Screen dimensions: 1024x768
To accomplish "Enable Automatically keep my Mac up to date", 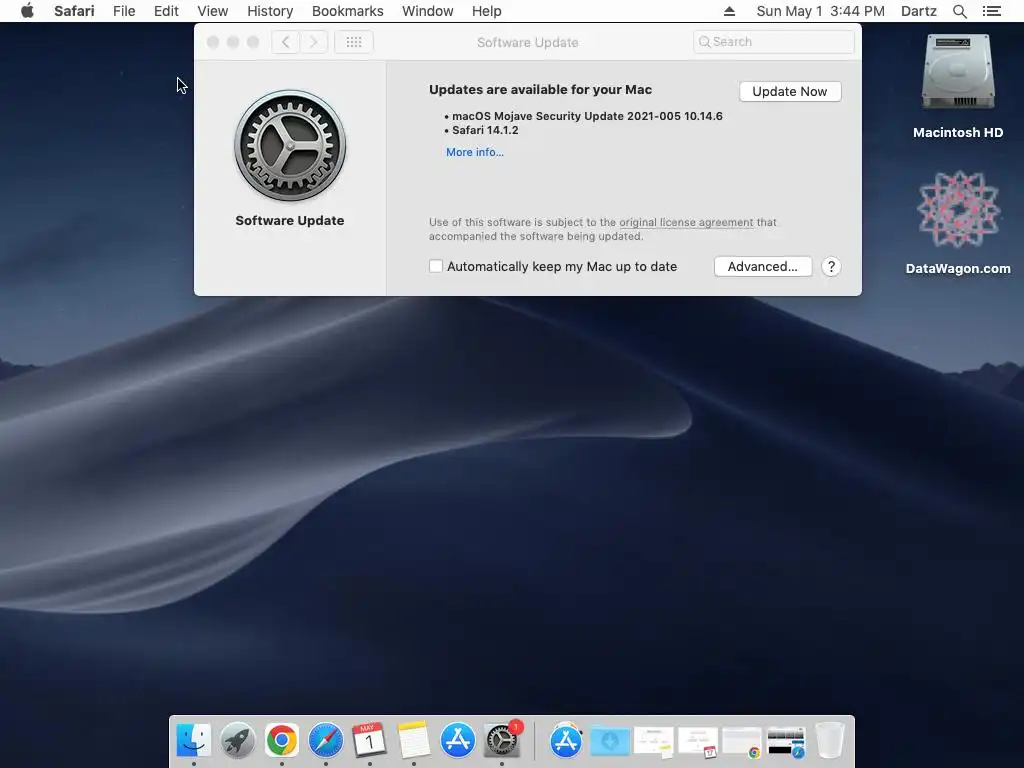I will click(436, 266).
